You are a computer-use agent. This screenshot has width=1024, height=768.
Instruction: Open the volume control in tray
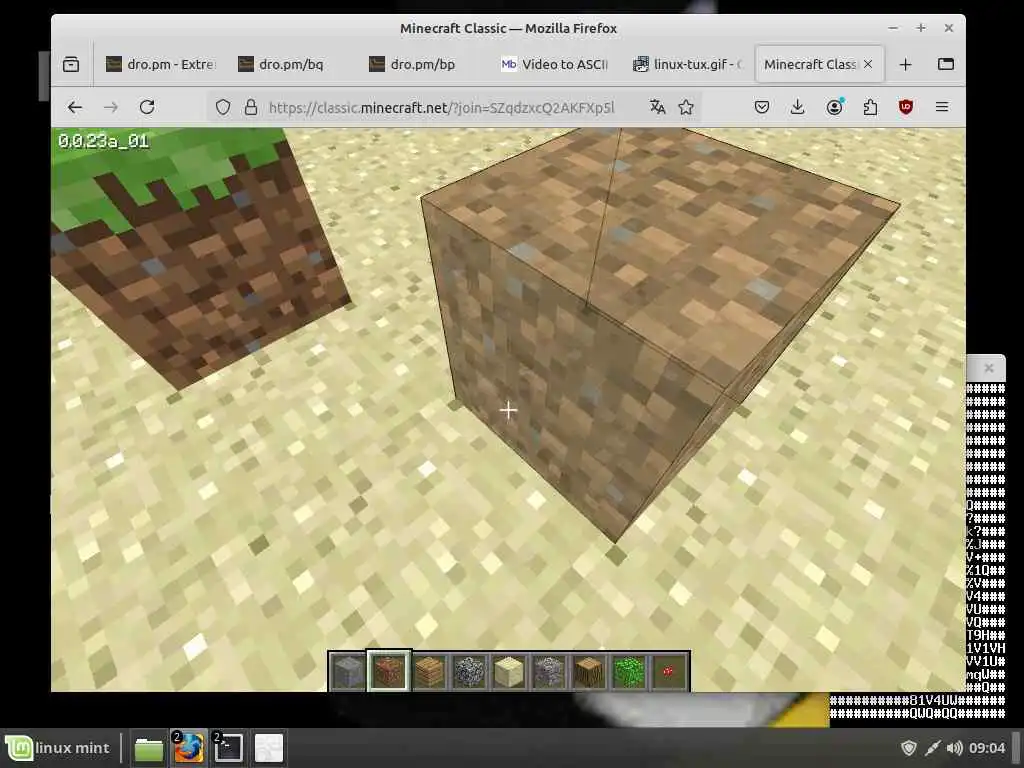(954, 748)
